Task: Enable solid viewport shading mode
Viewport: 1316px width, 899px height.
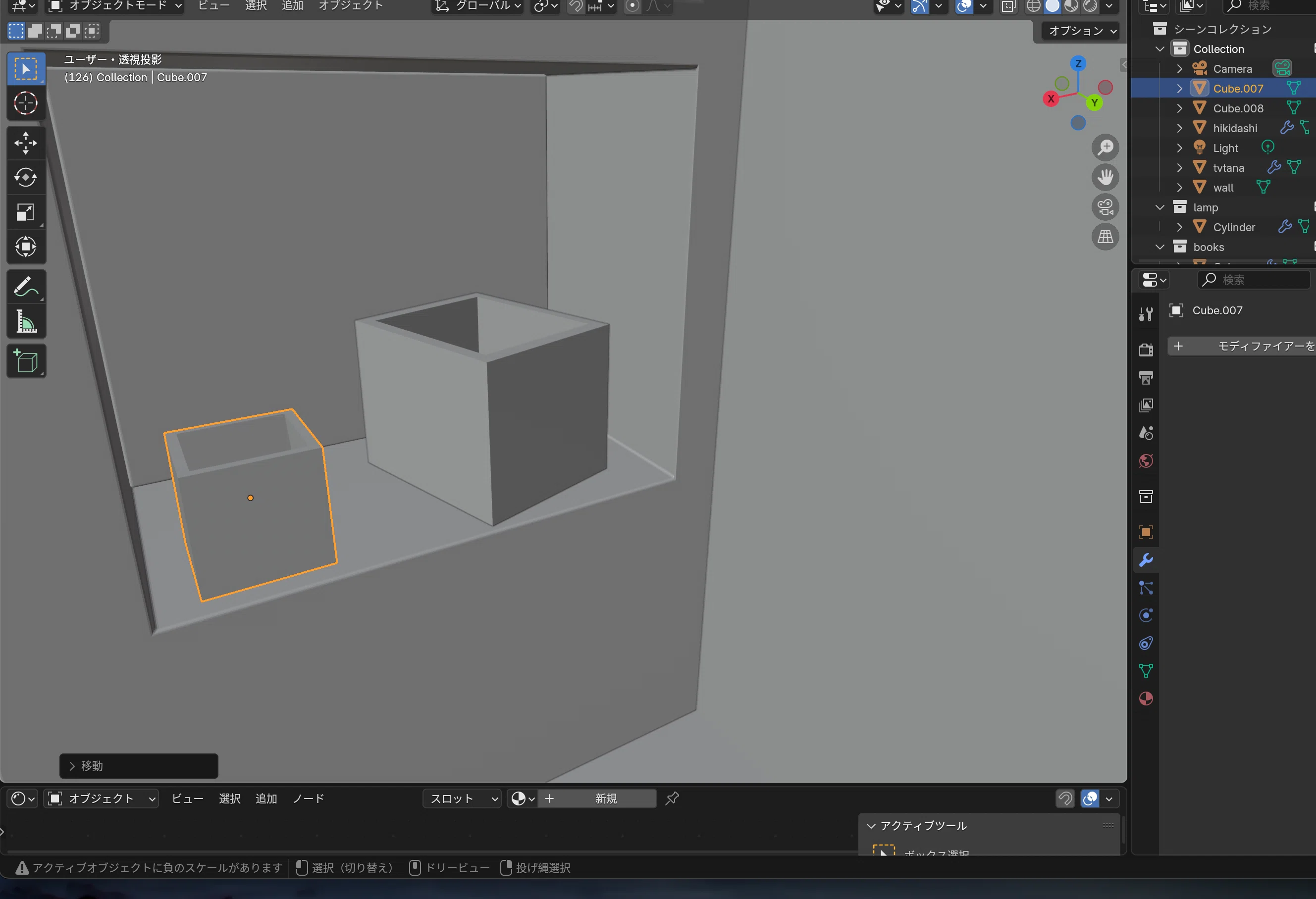Action: 1052,6
